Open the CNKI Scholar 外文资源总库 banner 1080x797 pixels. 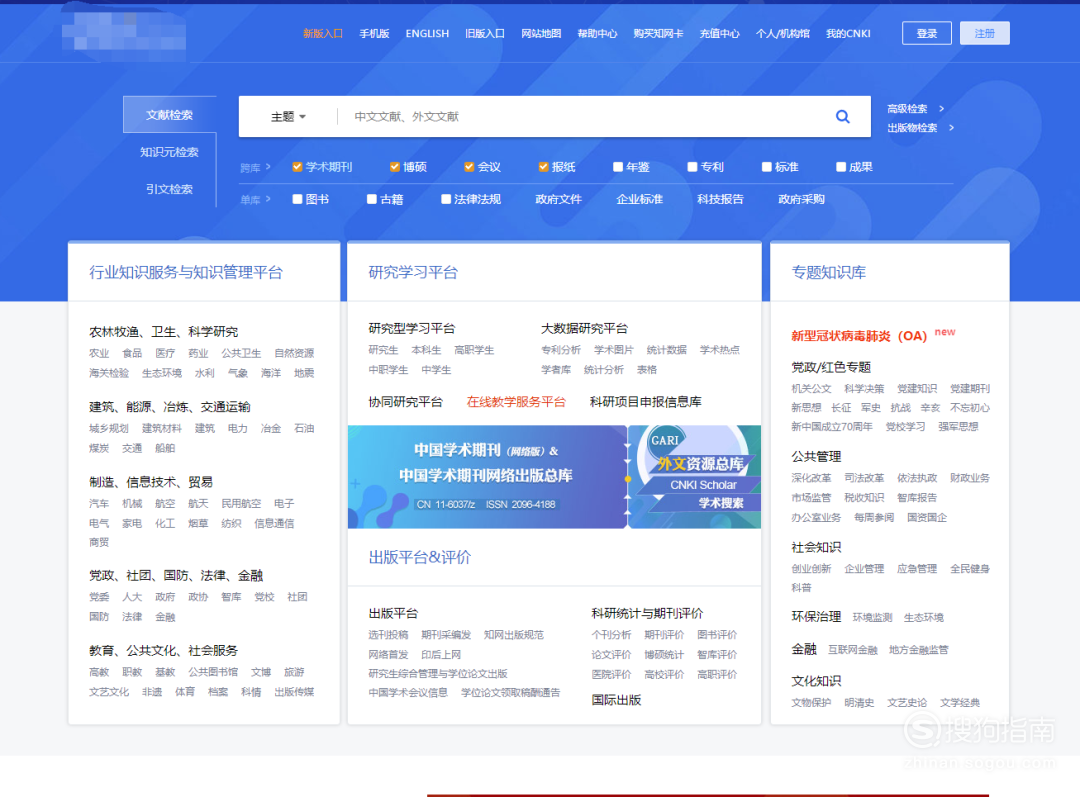(x=694, y=477)
